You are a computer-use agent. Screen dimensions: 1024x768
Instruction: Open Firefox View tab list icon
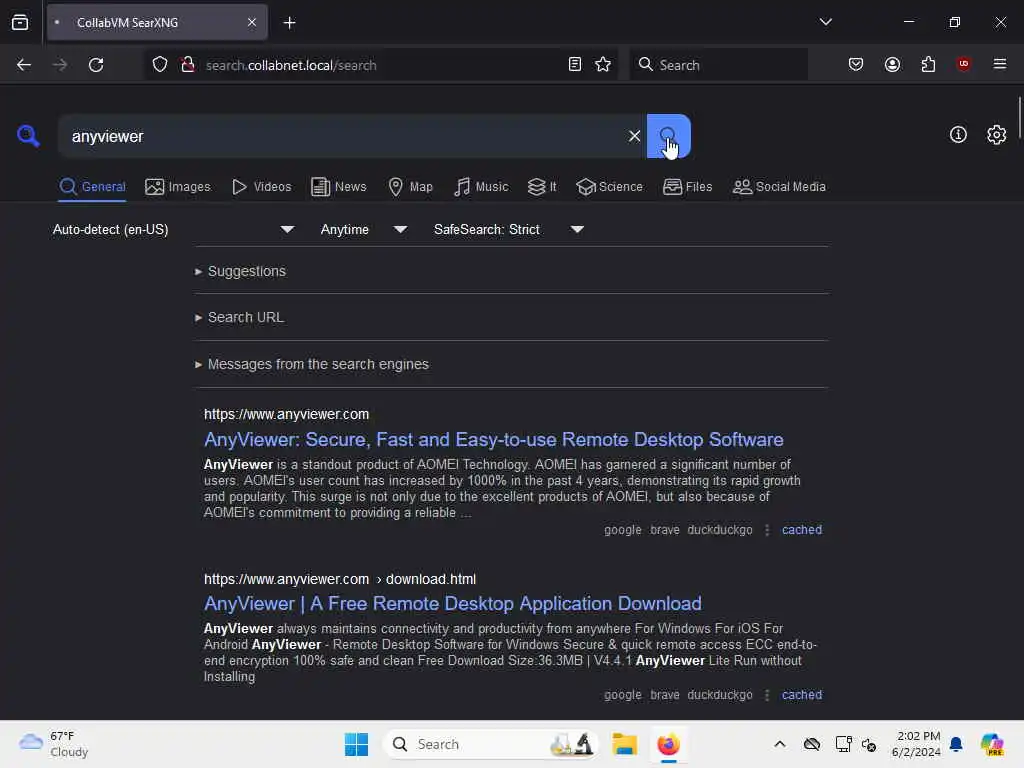point(20,23)
